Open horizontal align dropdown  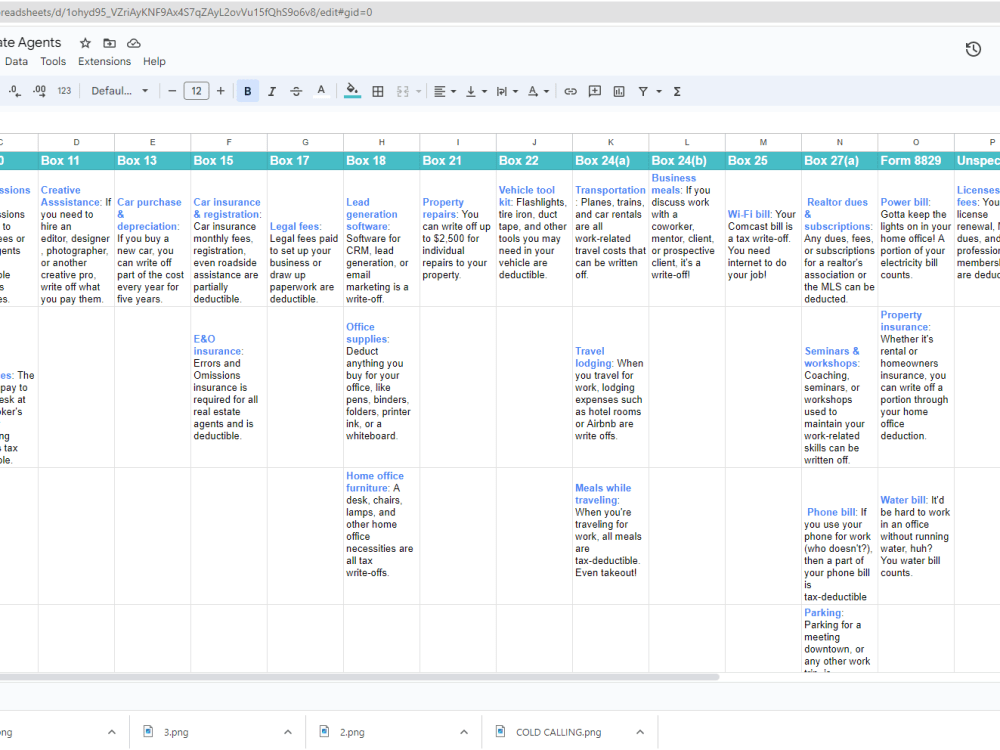click(x=445, y=91)
